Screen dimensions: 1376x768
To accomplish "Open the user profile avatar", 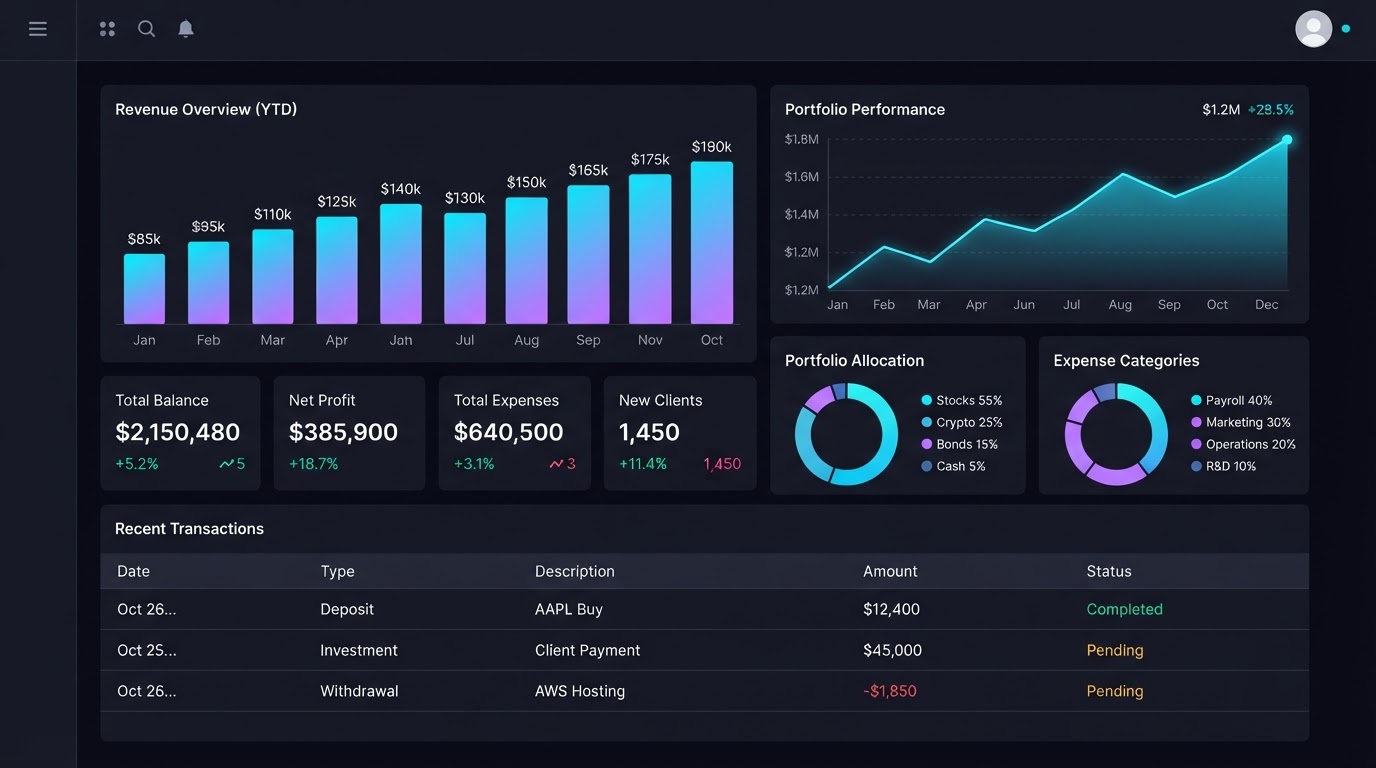I will click(1314, 29).
